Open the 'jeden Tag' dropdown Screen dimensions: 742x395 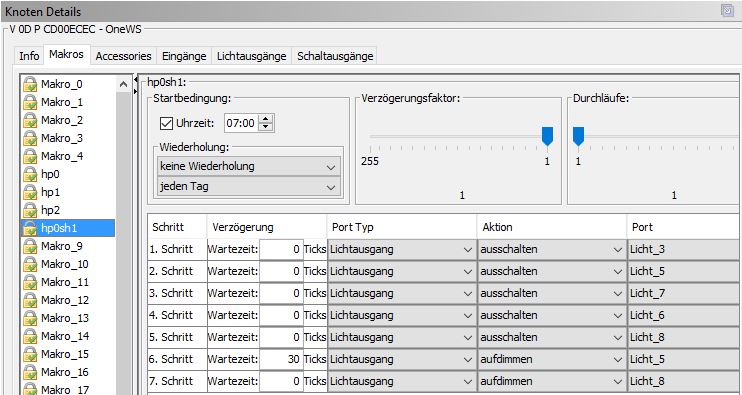click(249, 186)
